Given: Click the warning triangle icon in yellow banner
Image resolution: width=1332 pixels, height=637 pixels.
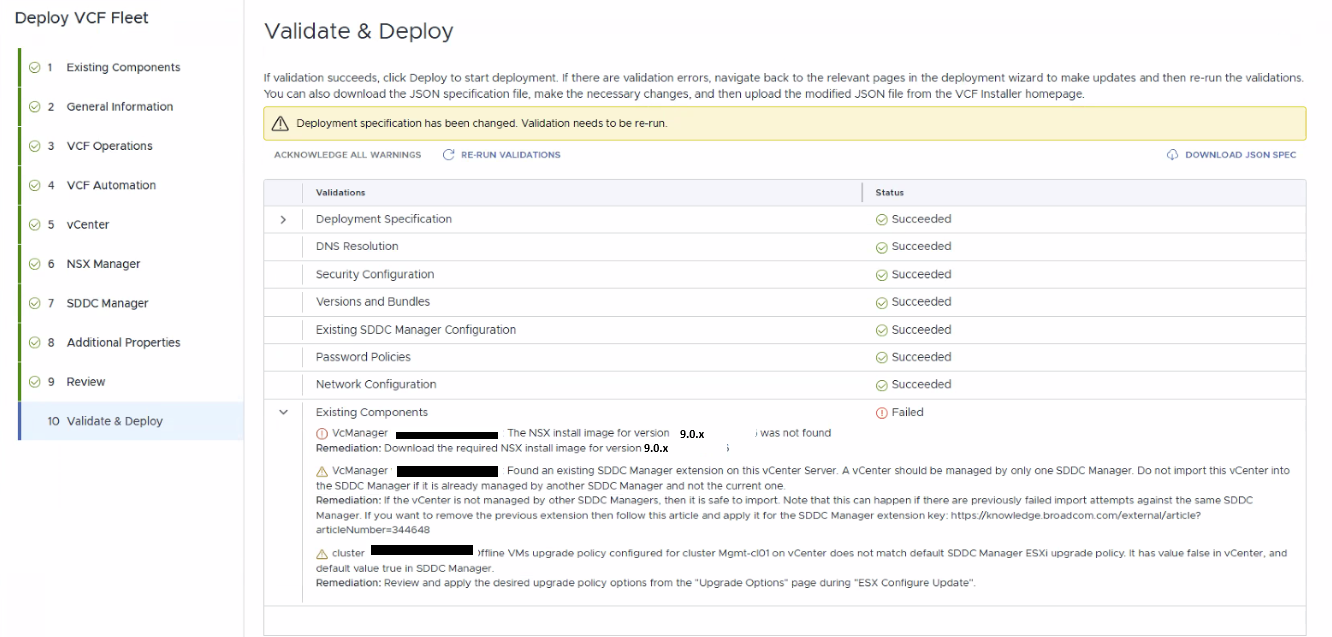Looking at the screenshot, I should 281,124.
